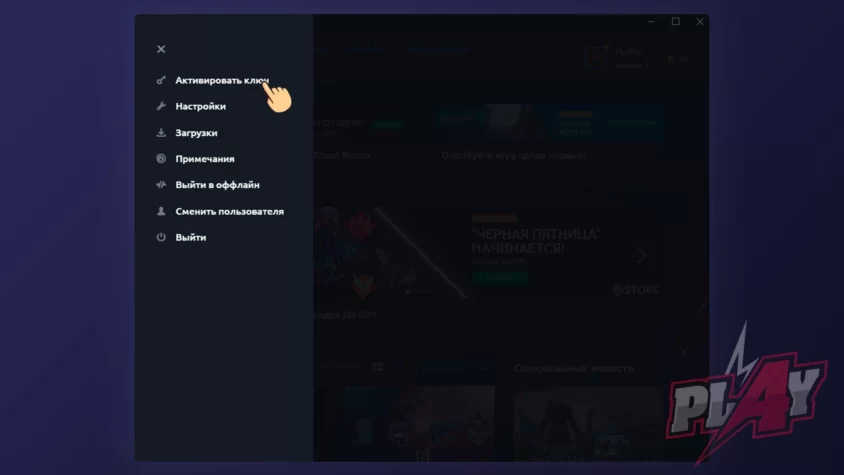Viewport: 844px width, 475px height.
Task: Choose the Выйти label to quit
Action: tap(191, 238)
